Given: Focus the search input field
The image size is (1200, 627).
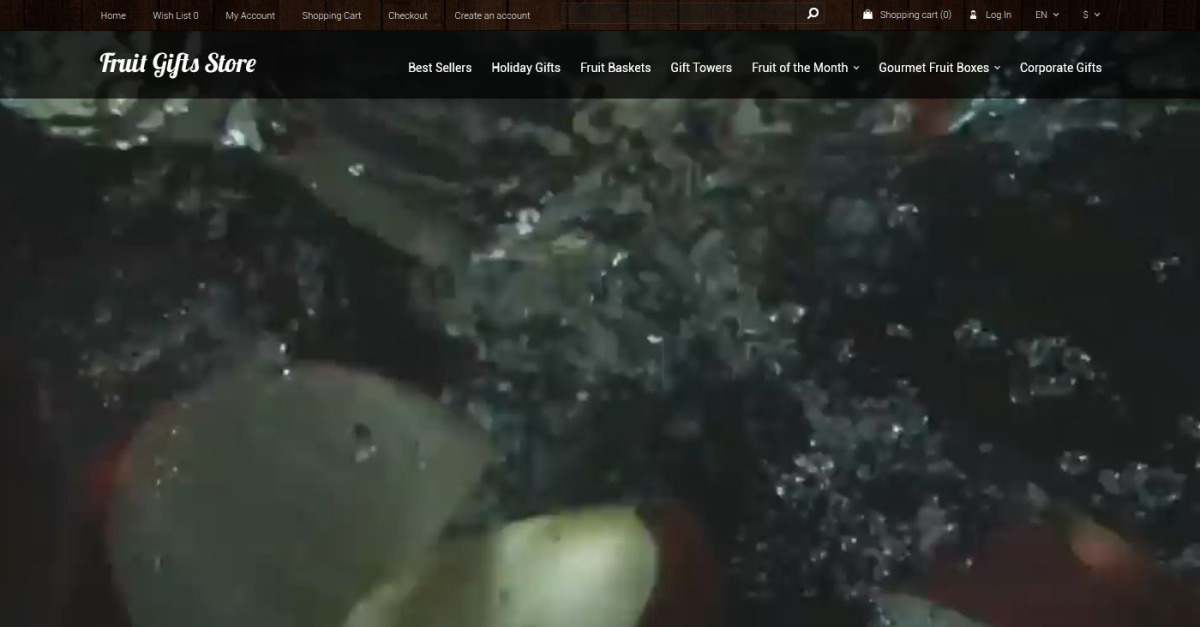Looking at the screenshot, I should (x=682, y=14).
